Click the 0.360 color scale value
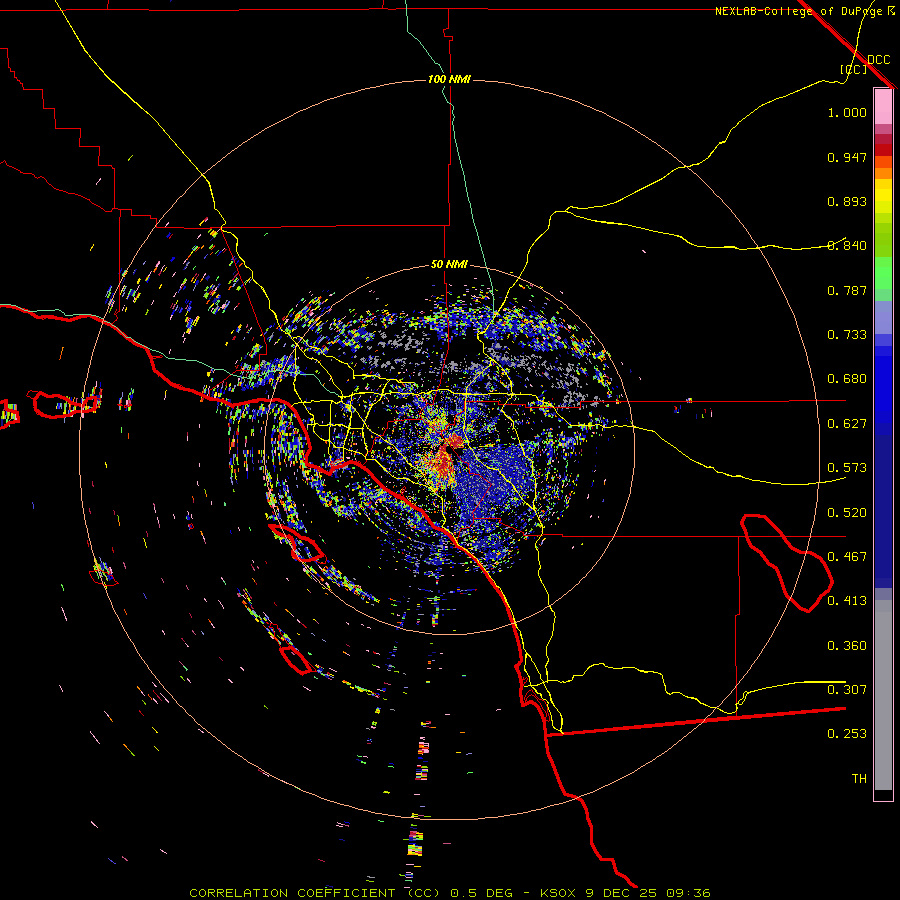 847,646
